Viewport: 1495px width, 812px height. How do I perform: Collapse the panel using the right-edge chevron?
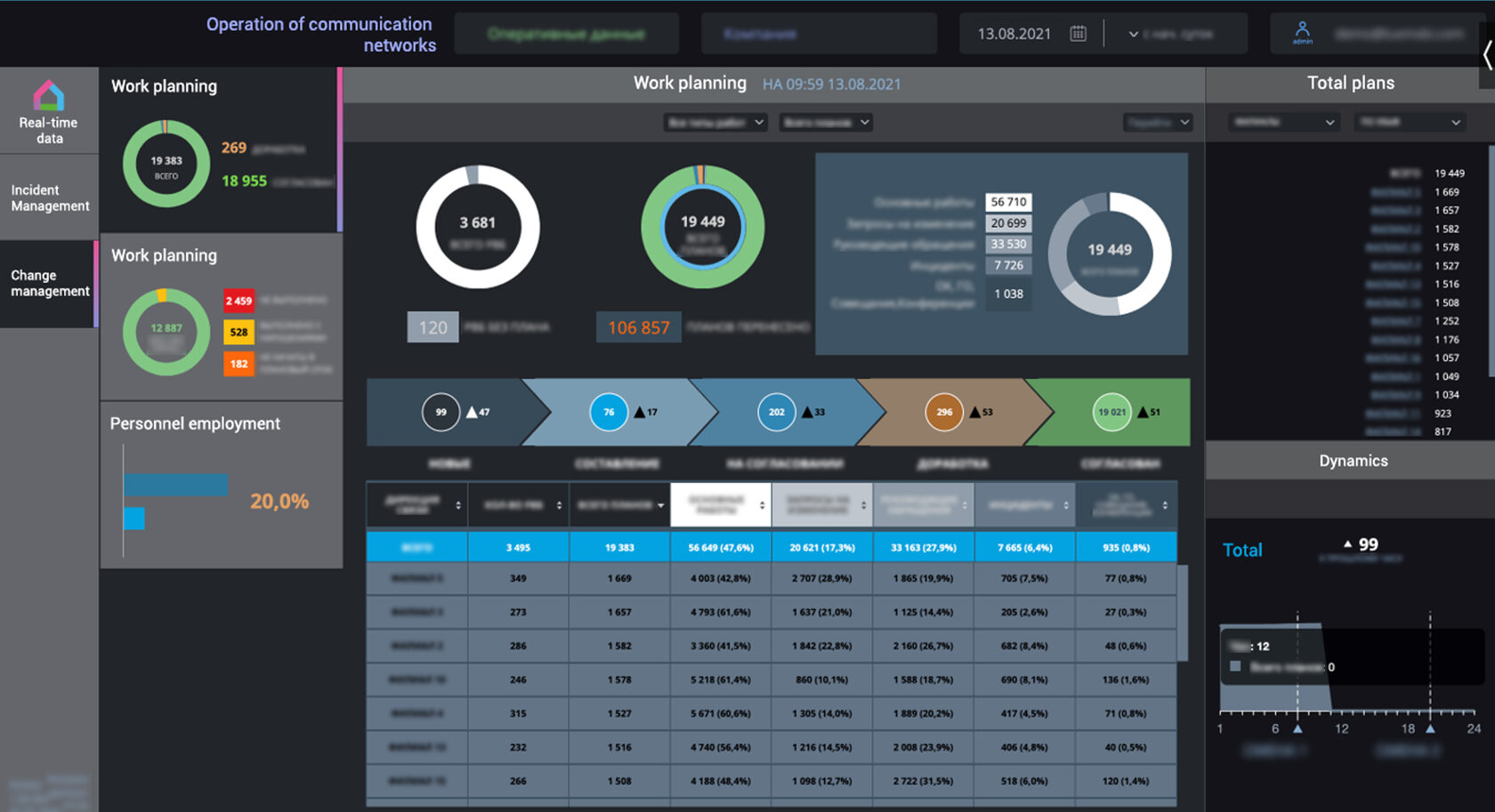point(1487,55)
